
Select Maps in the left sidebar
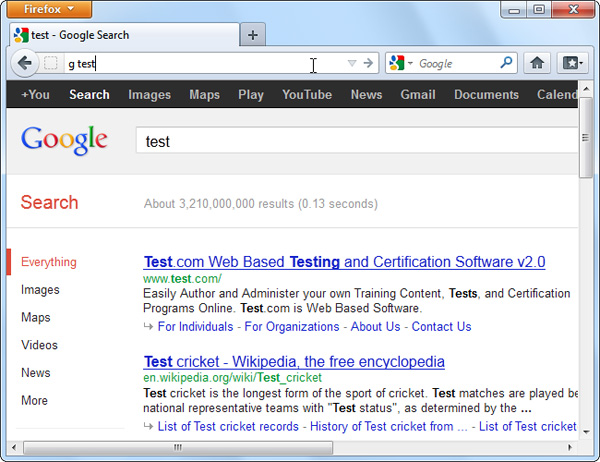[x=36, y=317]
